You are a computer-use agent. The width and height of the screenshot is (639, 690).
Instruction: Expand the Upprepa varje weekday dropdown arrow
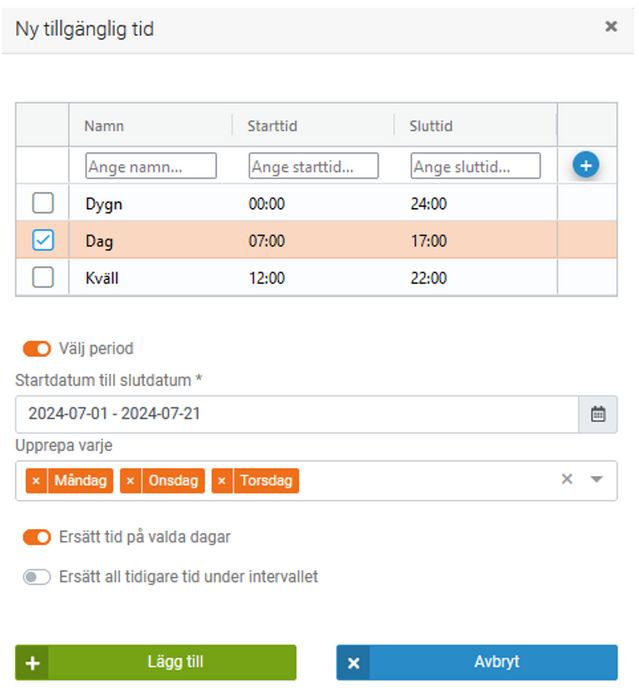click(597, 480)
